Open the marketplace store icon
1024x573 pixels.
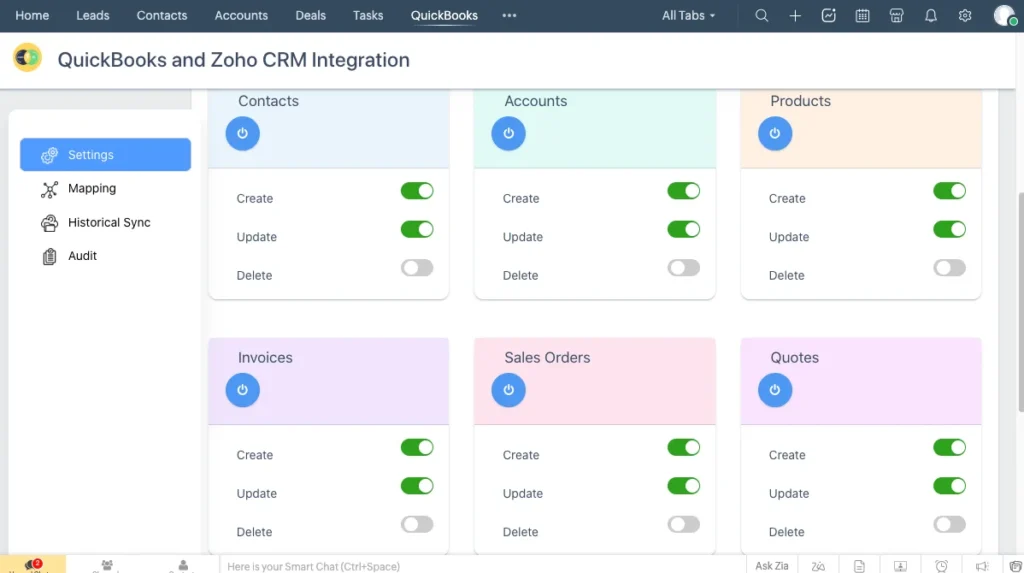[x=897, y=16]
